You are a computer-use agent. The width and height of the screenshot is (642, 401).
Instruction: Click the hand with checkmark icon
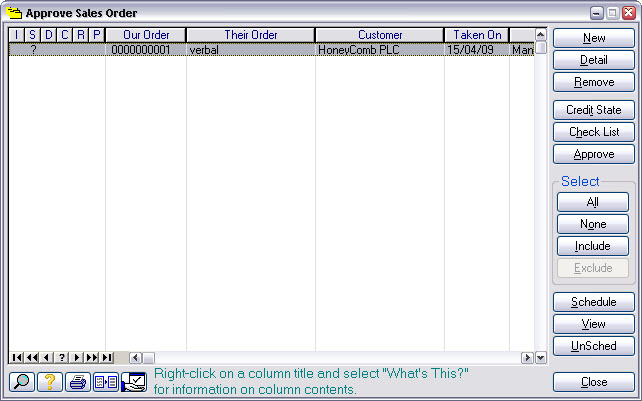click(x=134, y=382)
